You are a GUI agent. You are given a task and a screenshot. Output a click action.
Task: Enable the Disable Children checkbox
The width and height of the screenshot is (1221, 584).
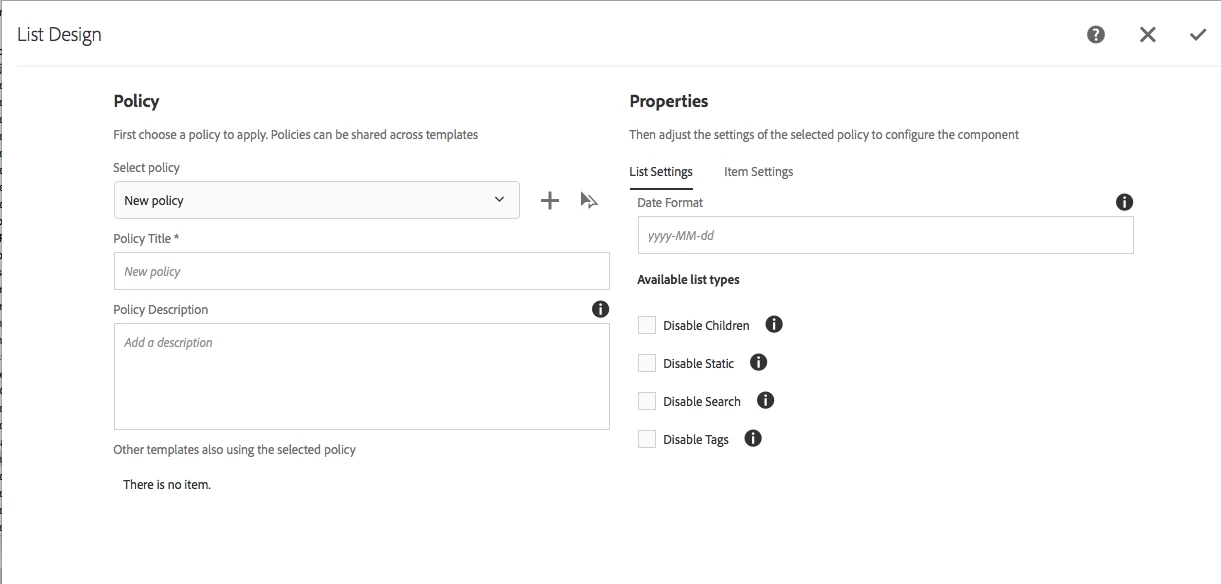point(647,325)
